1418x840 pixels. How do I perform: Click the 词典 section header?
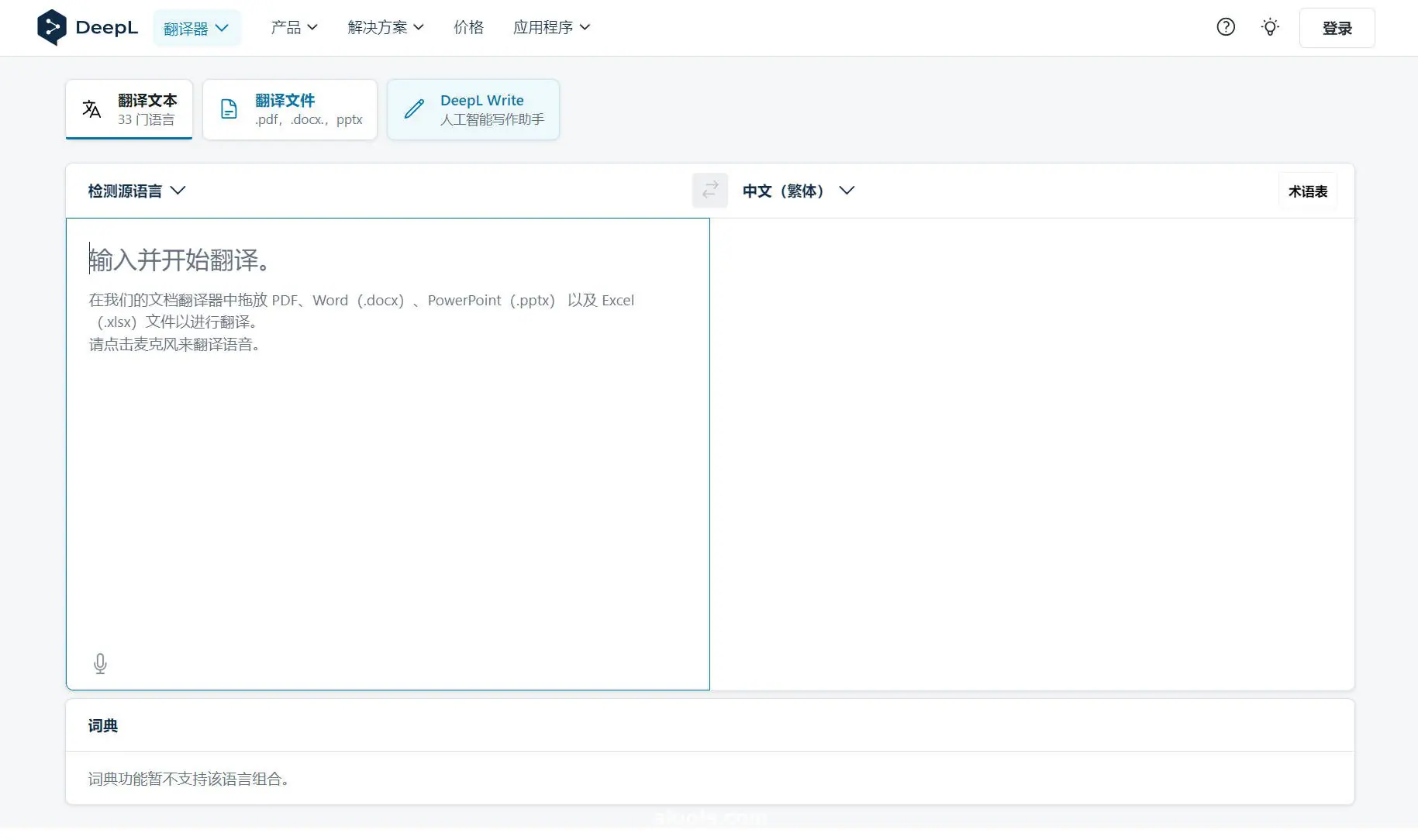103,725
